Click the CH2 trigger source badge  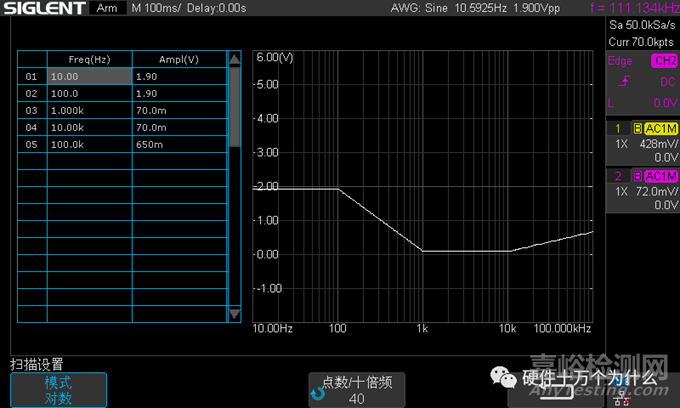(x=663, y=61)
